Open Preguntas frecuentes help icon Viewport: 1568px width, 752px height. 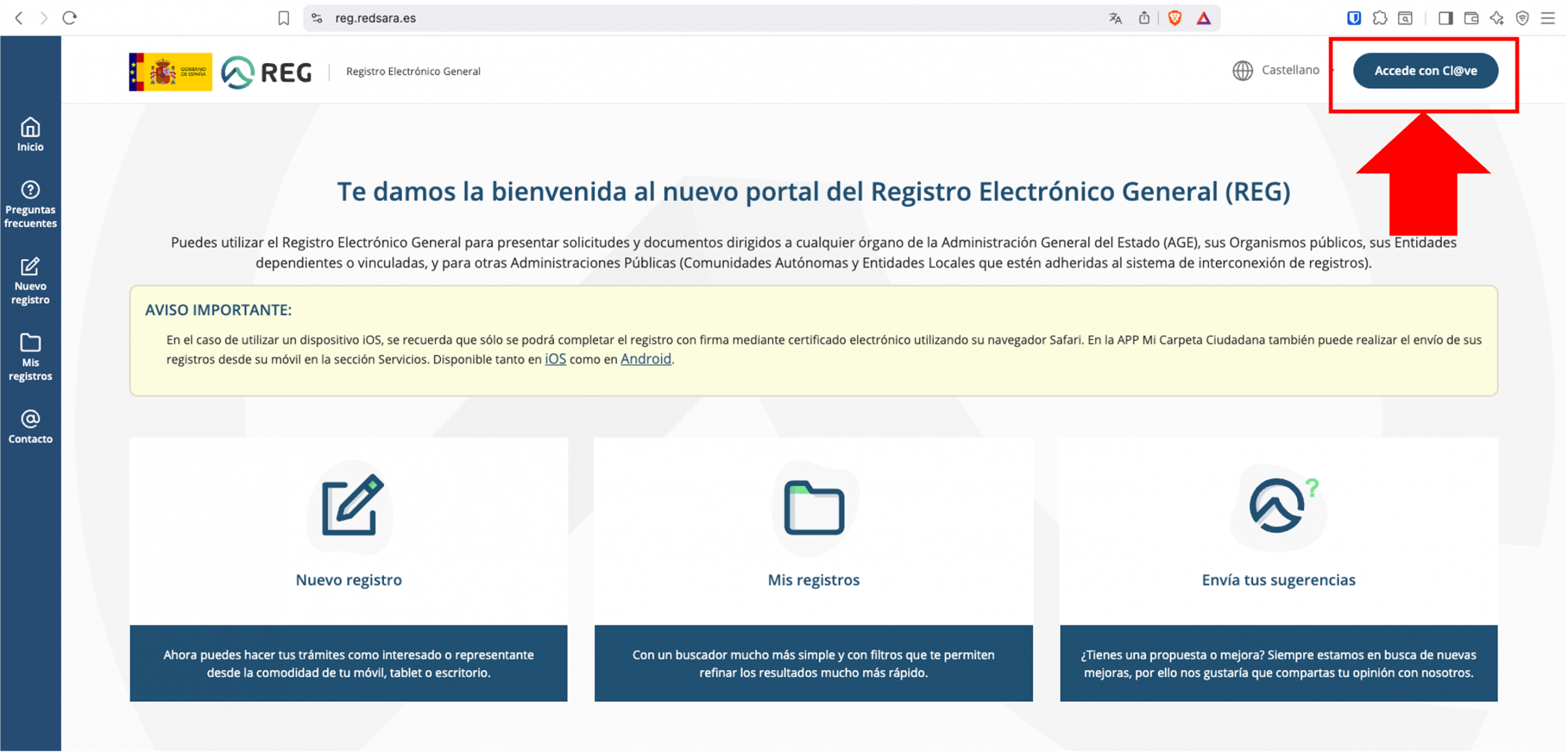[30, 203]
